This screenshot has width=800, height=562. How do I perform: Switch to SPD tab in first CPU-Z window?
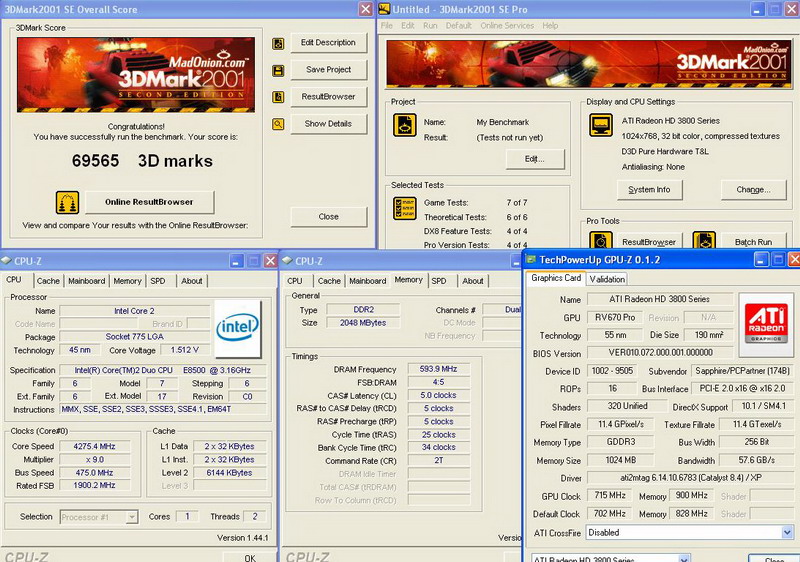[x=158, y=281]
